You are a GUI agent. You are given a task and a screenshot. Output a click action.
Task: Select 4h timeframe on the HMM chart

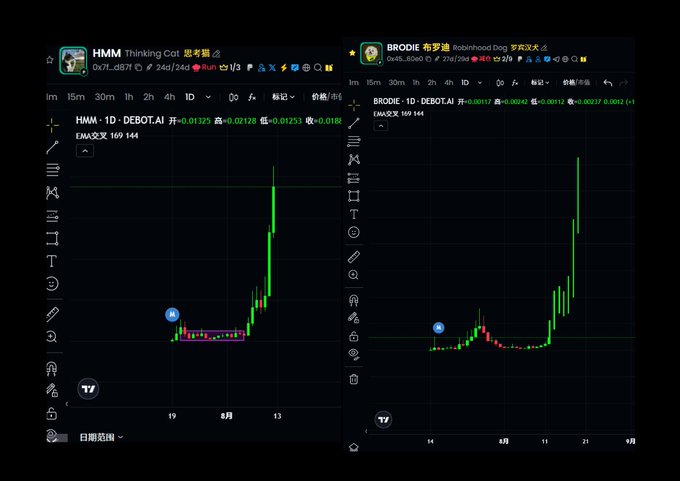(170, 97)
